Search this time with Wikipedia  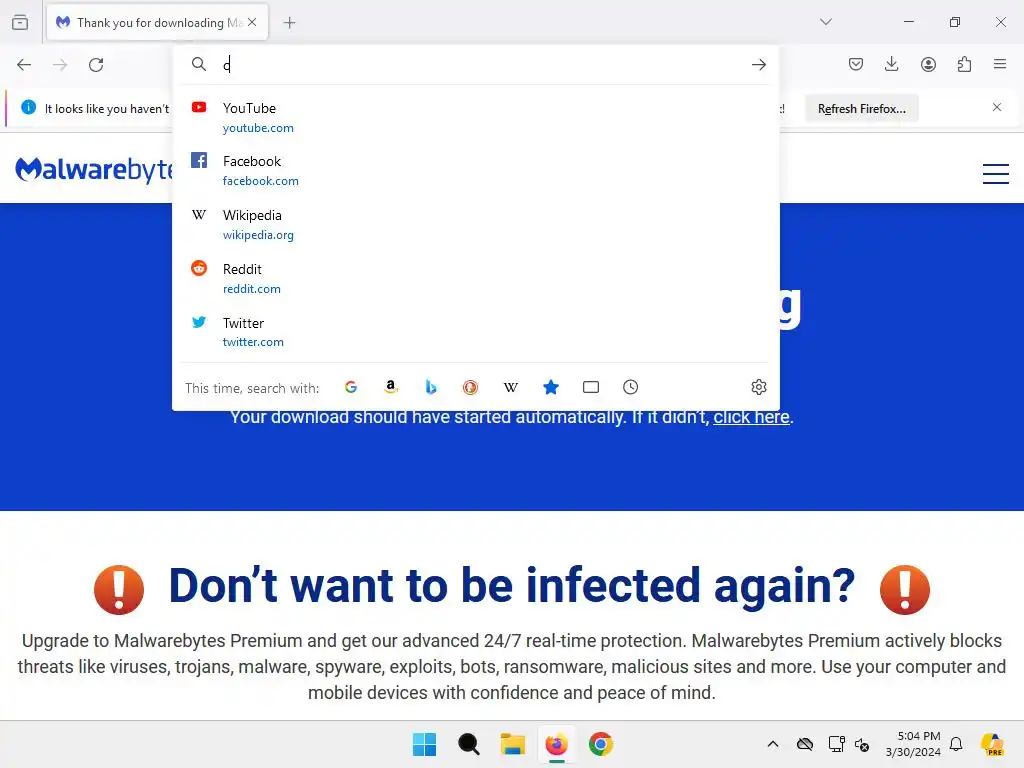511,387
